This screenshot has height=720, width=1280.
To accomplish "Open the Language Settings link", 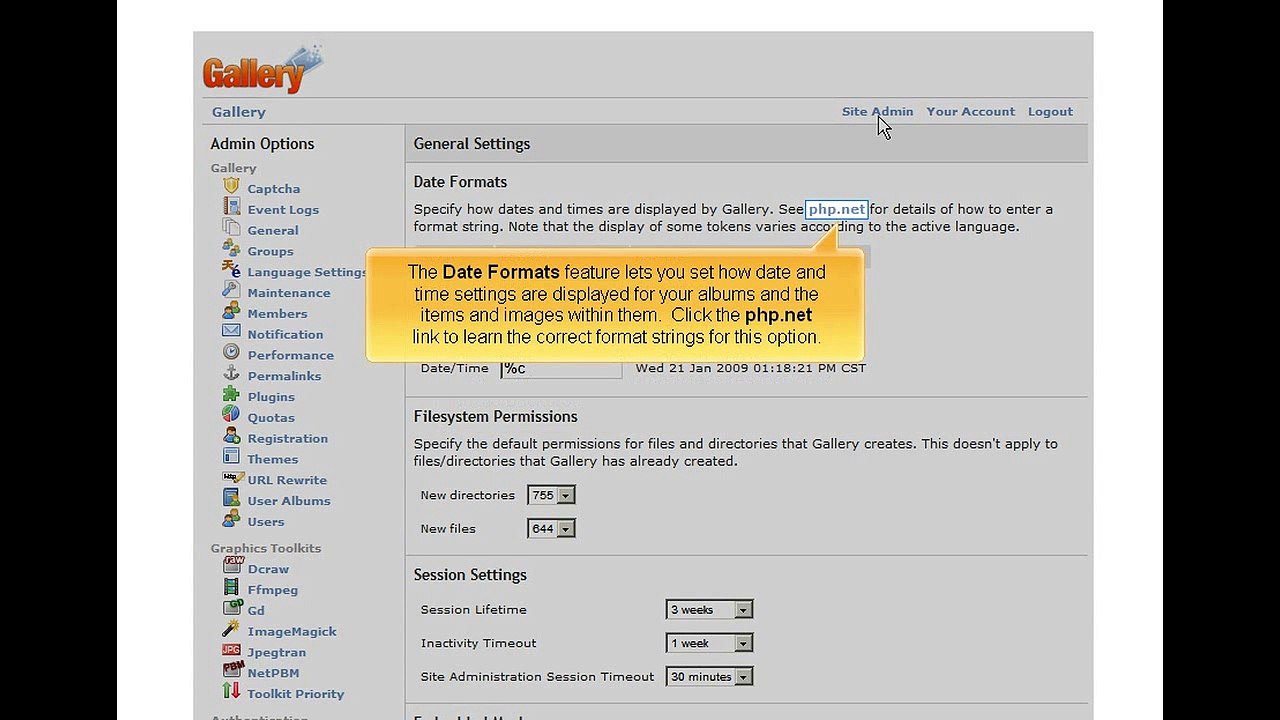I will click(308, 272).
